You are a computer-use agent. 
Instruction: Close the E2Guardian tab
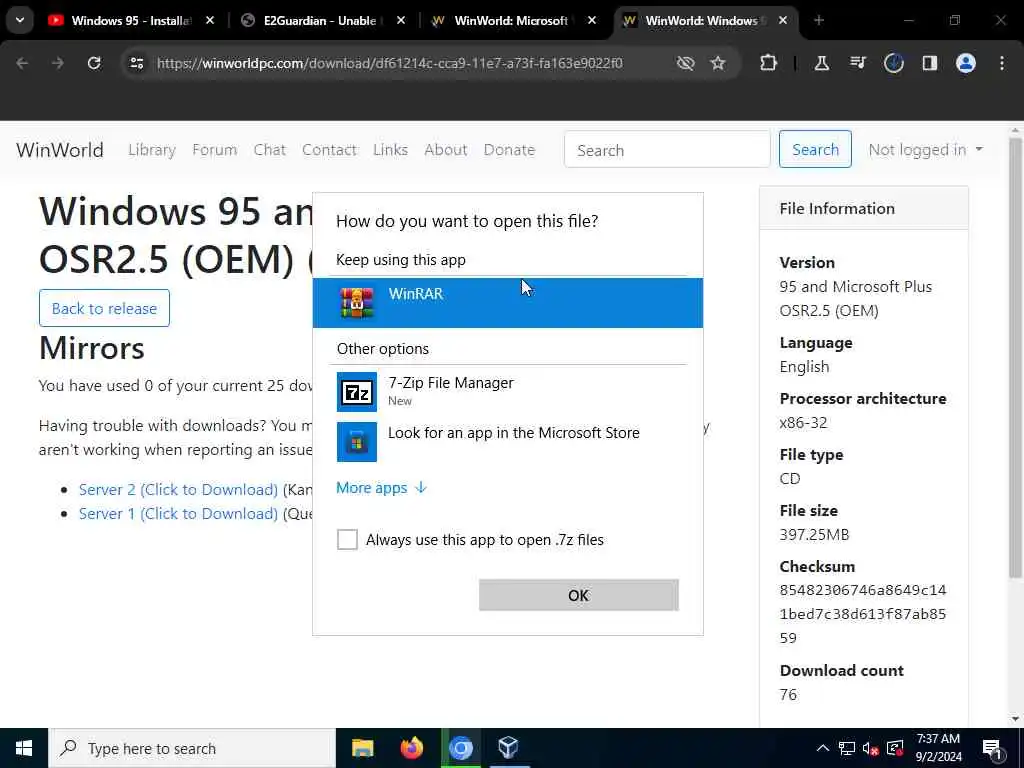point(401,20)
